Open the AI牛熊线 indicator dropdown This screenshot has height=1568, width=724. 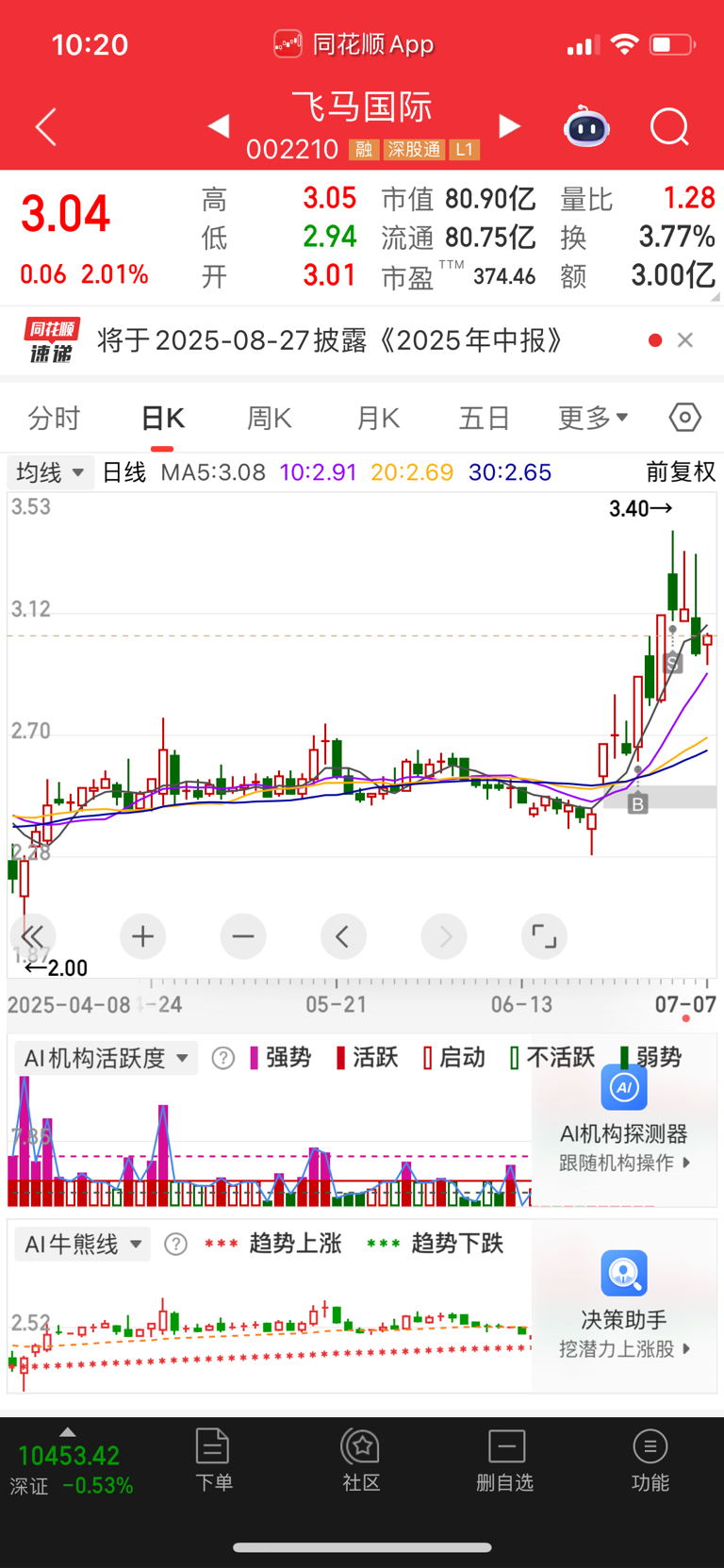(83, 1245)
